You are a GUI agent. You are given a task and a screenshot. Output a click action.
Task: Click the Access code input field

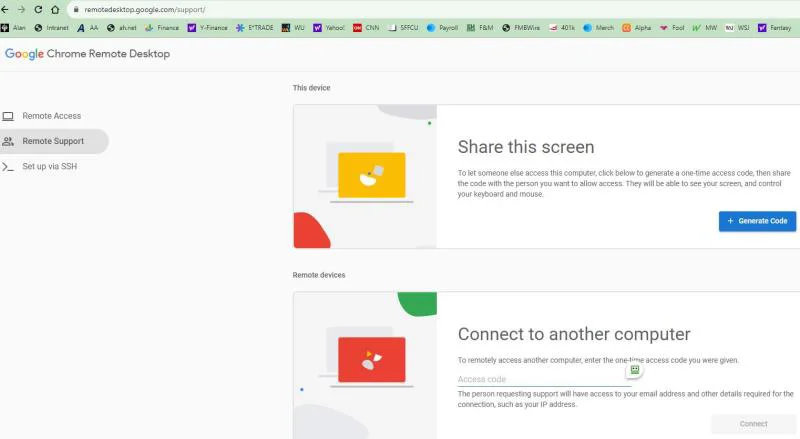(543, 379)
